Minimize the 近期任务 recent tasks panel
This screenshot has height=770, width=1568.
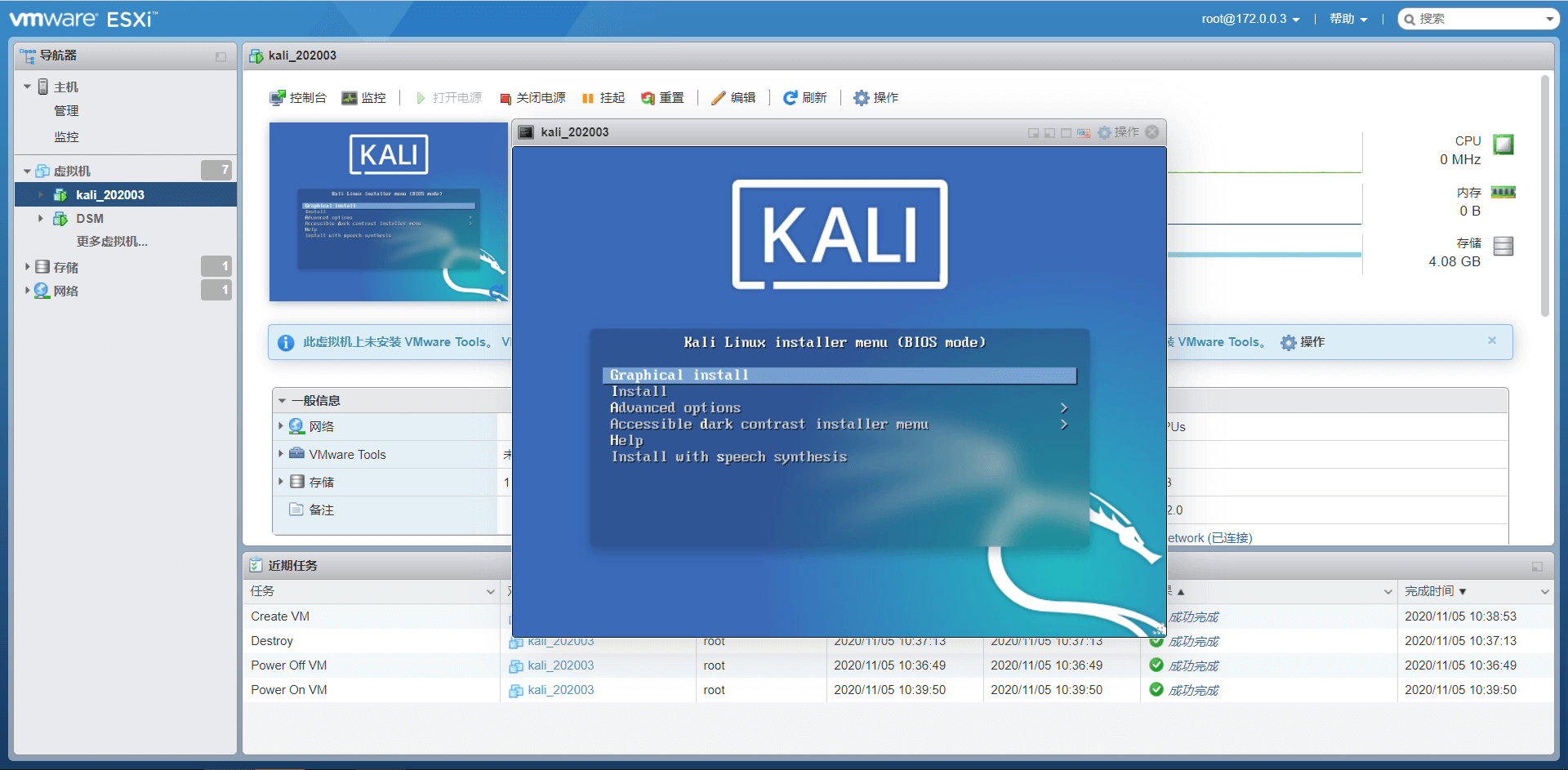pyautogui.click(x=1537, y=566)
